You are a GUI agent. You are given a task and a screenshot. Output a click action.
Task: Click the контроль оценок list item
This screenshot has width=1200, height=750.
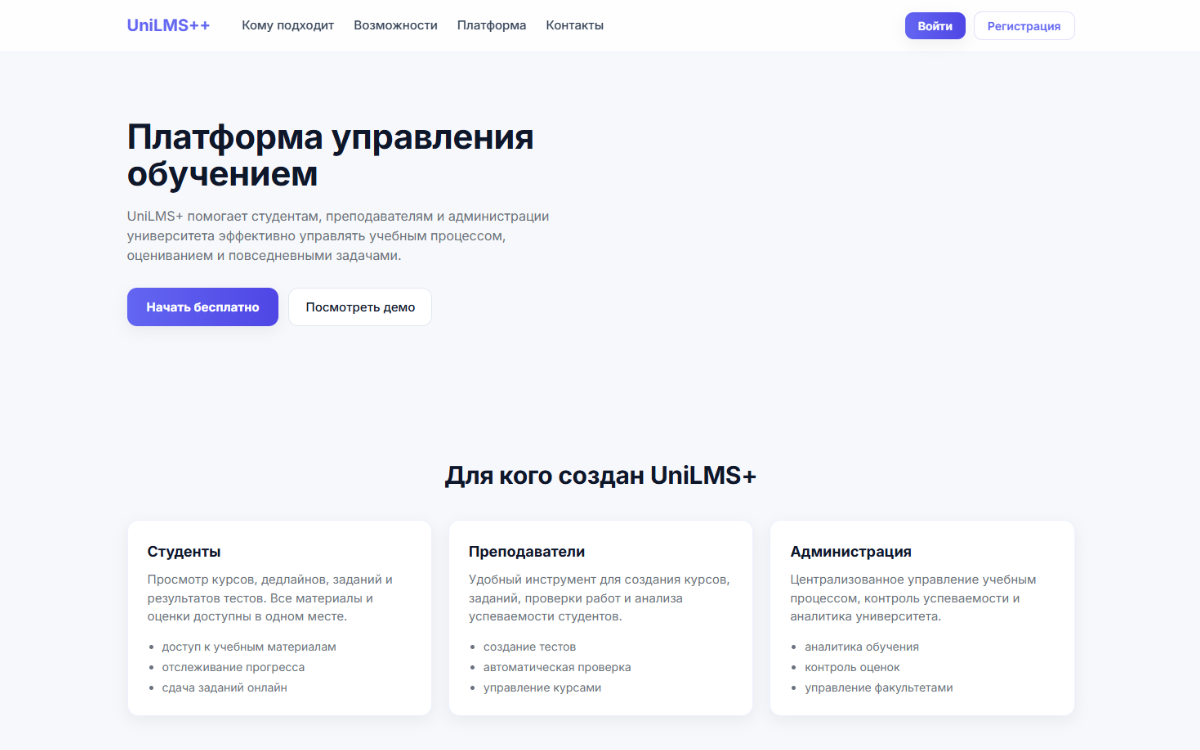click(852, 667)
